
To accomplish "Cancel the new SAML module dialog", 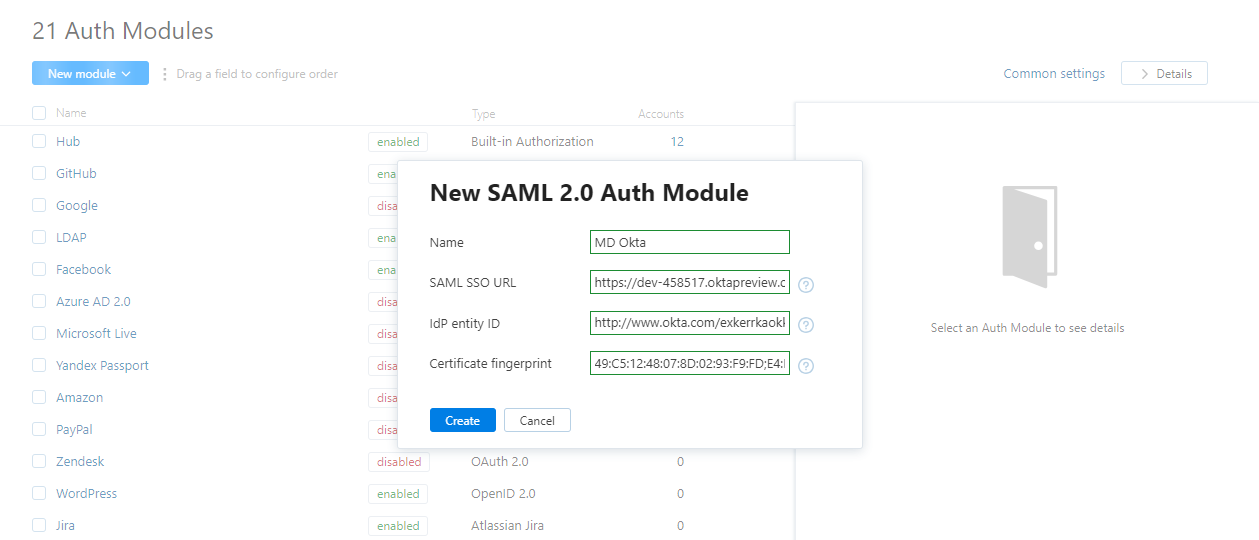I will tap(537, 421).
